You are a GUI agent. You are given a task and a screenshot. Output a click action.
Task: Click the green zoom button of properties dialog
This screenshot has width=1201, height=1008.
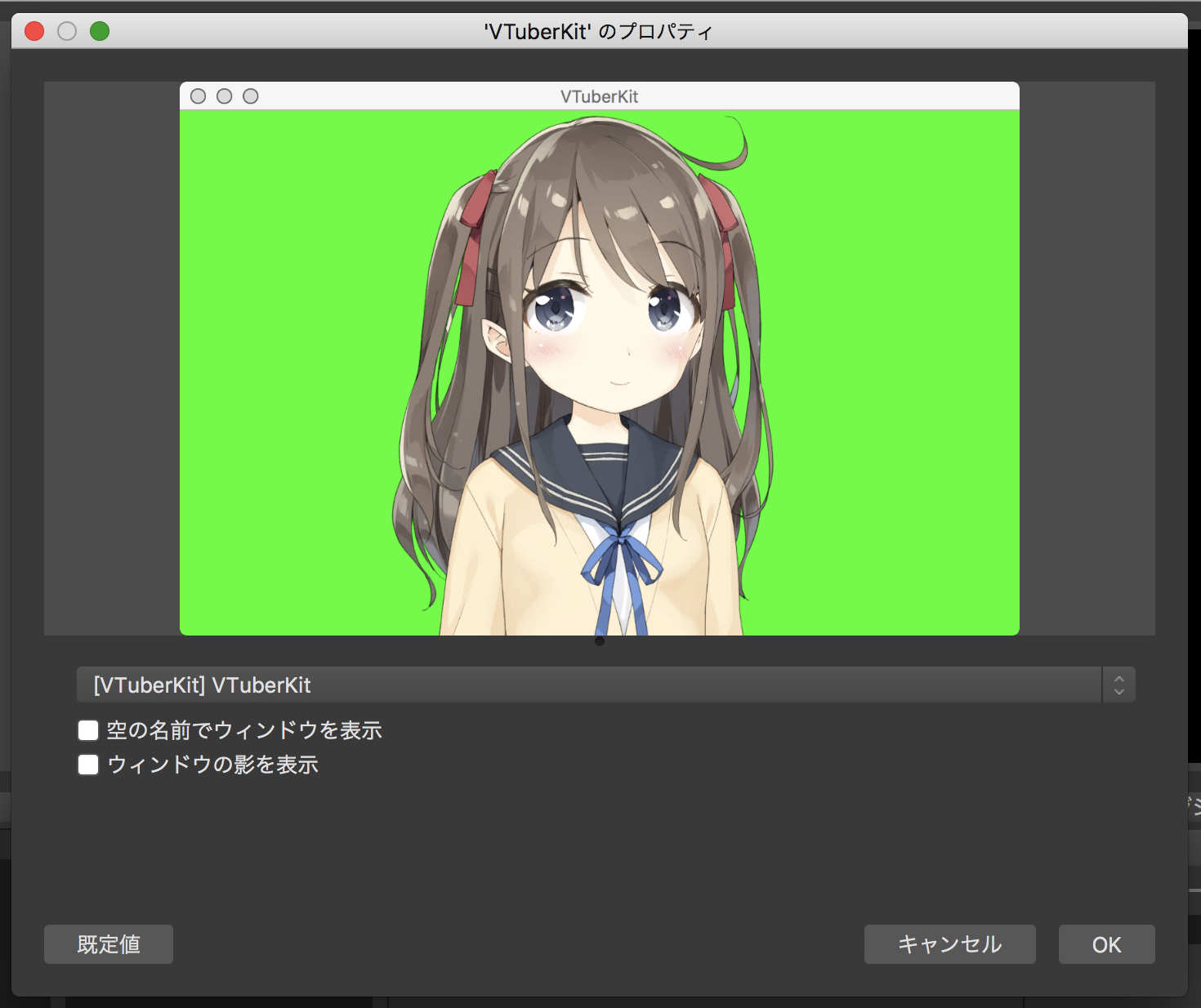(x=100, y=31)
